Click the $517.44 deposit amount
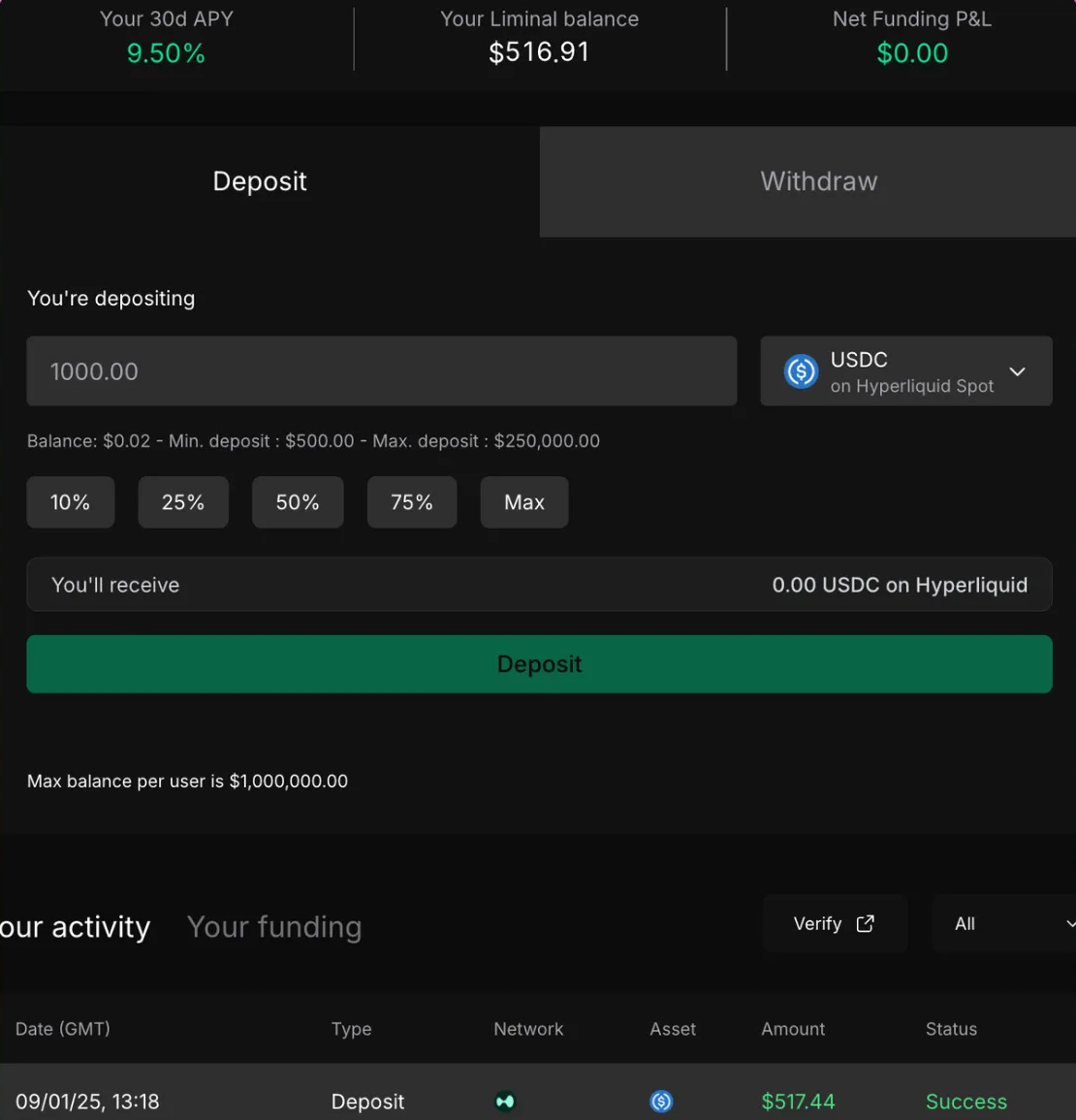 [x=798, y=1102]
